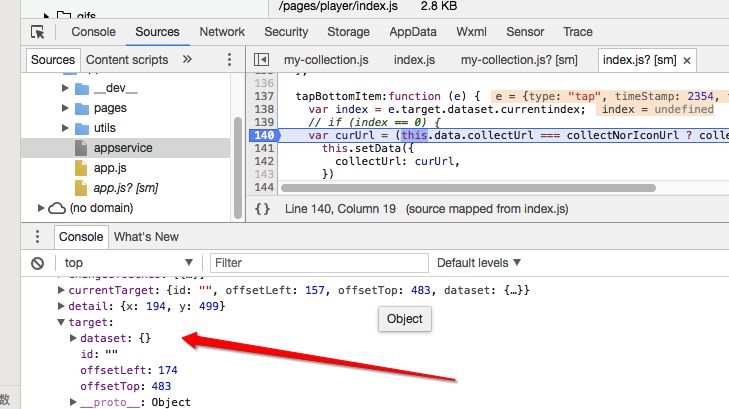
Task: Set breakpoint on line number 138
Action: (x=264, y=109)
